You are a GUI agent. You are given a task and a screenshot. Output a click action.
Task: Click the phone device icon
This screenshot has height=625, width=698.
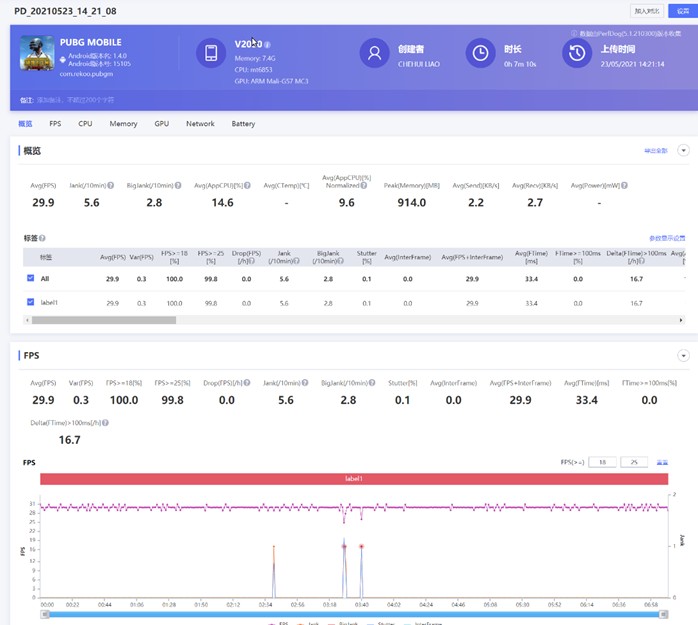pos(211,54)
